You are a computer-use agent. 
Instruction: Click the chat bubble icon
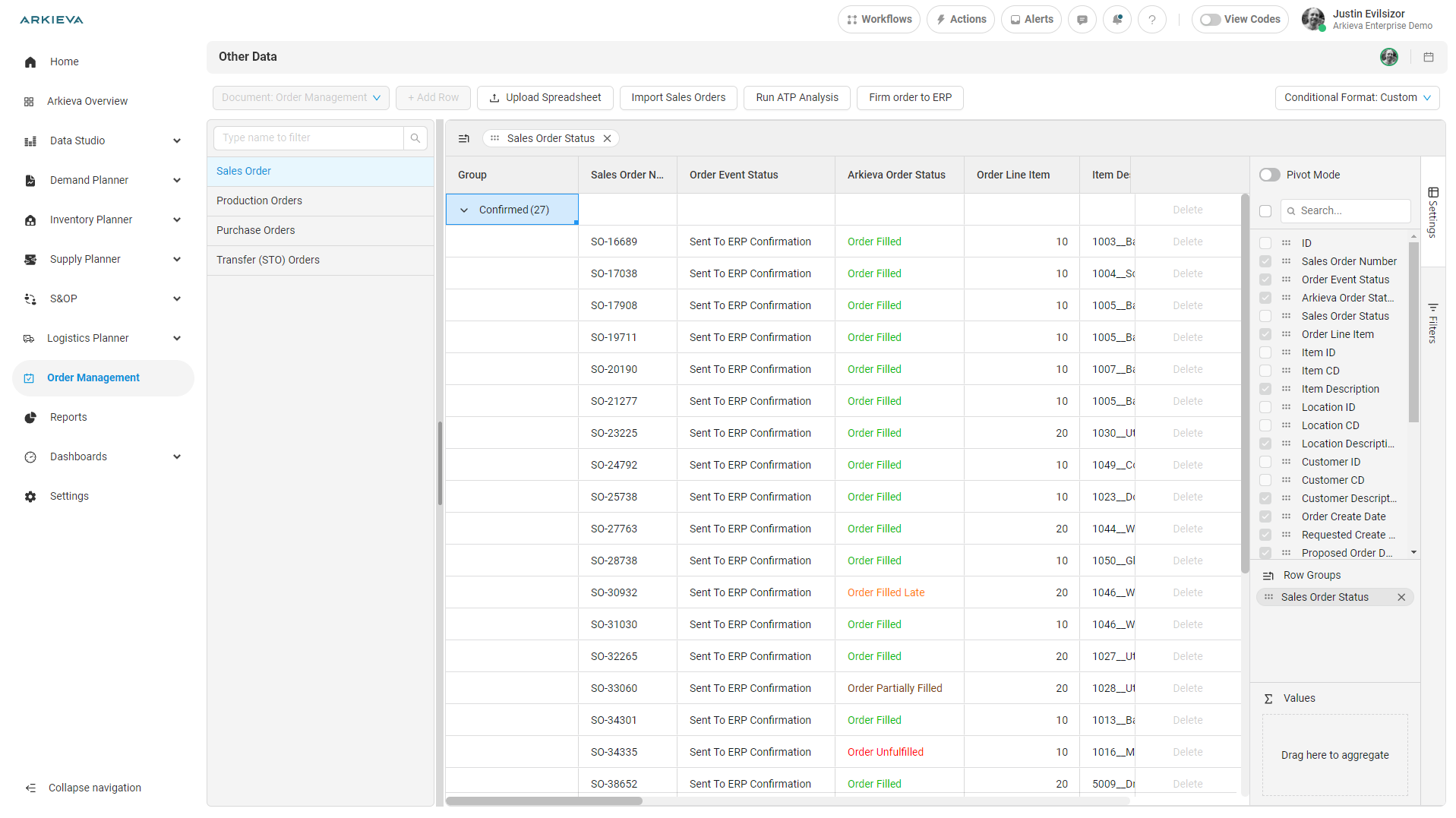click(x=1082, y=19)
